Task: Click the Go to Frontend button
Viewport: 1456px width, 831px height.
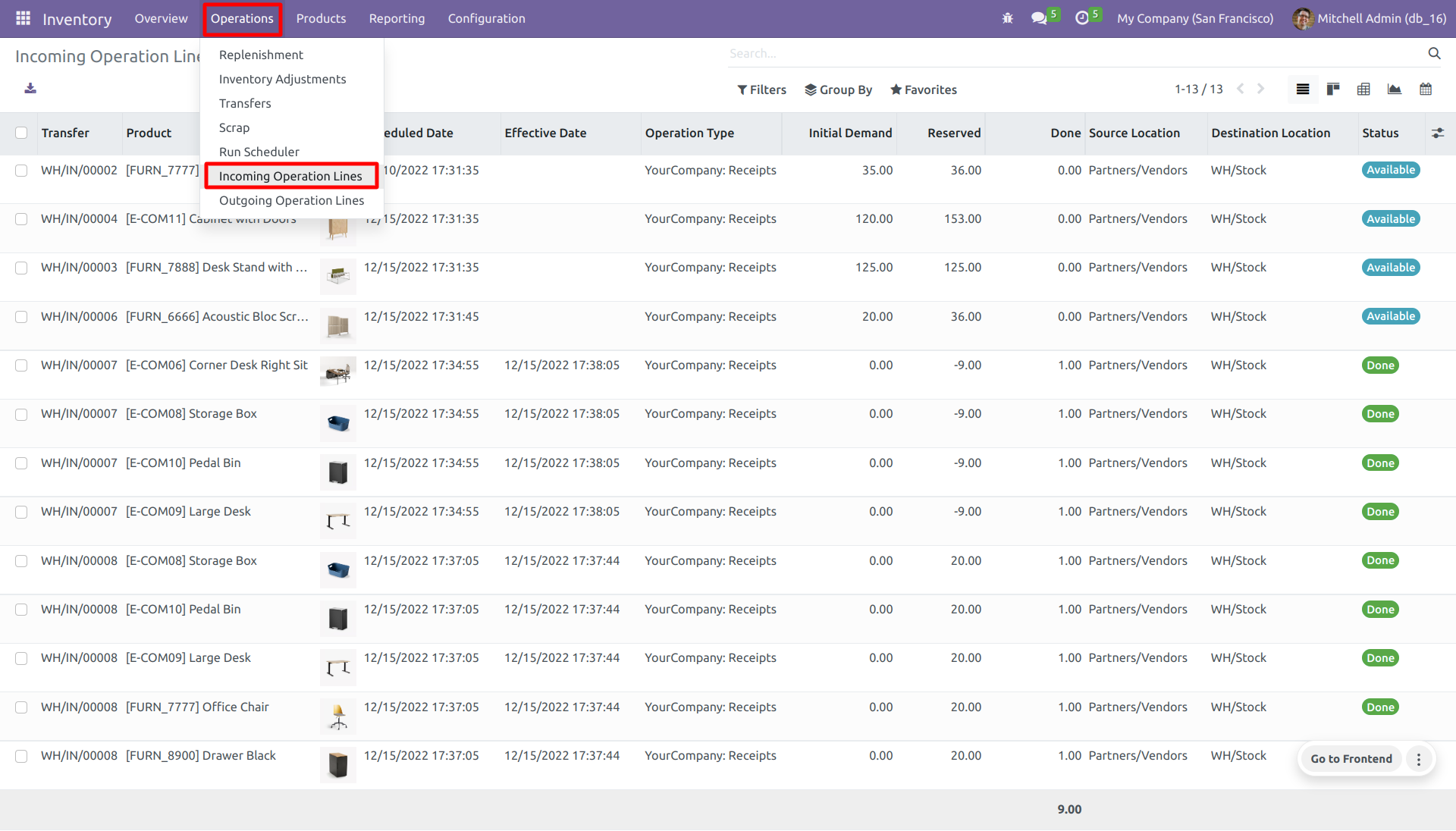Action: click(x=1351, y=759)
